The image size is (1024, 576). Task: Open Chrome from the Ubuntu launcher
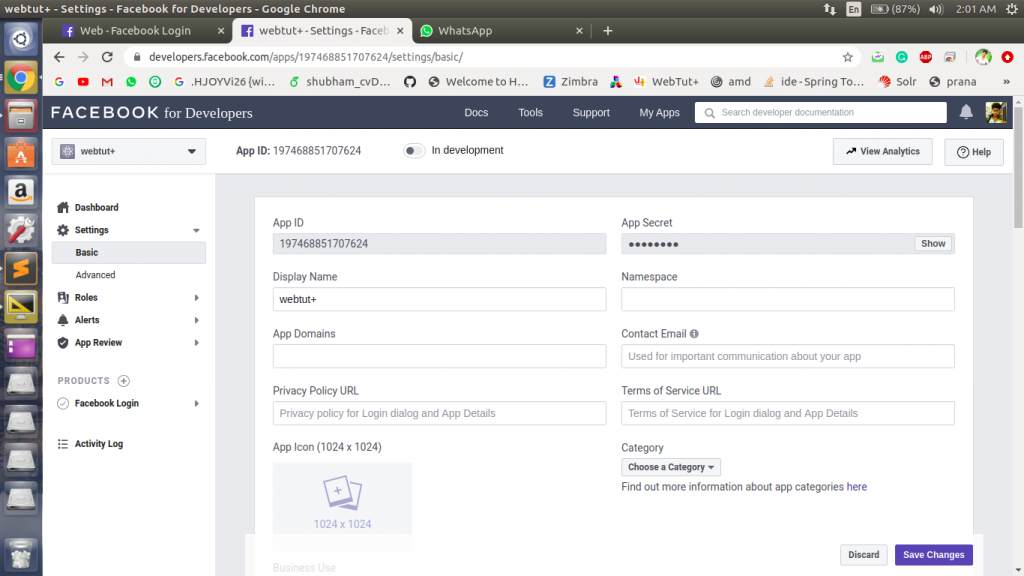click(21, 79)
